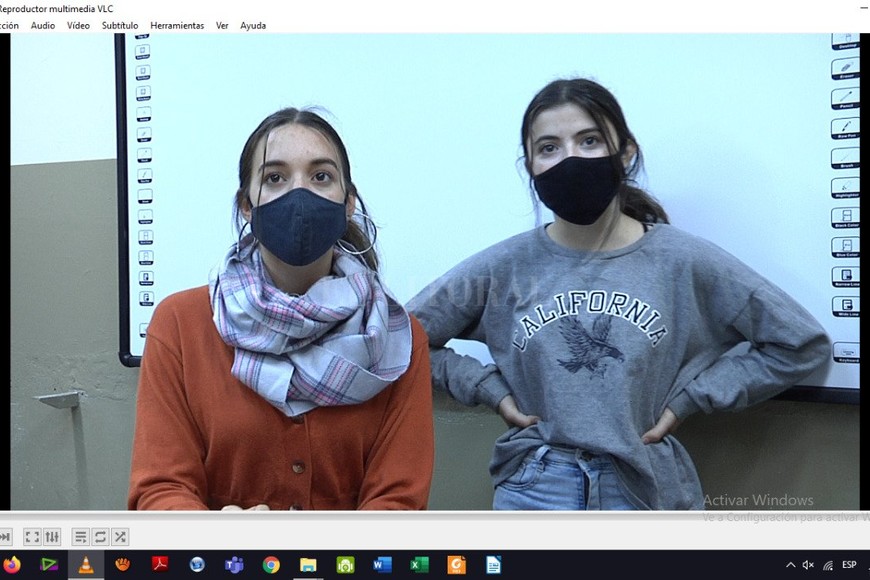Click the Ayuda menu item
The height and width of the screenshot is (580, 870).
point(253,25)
